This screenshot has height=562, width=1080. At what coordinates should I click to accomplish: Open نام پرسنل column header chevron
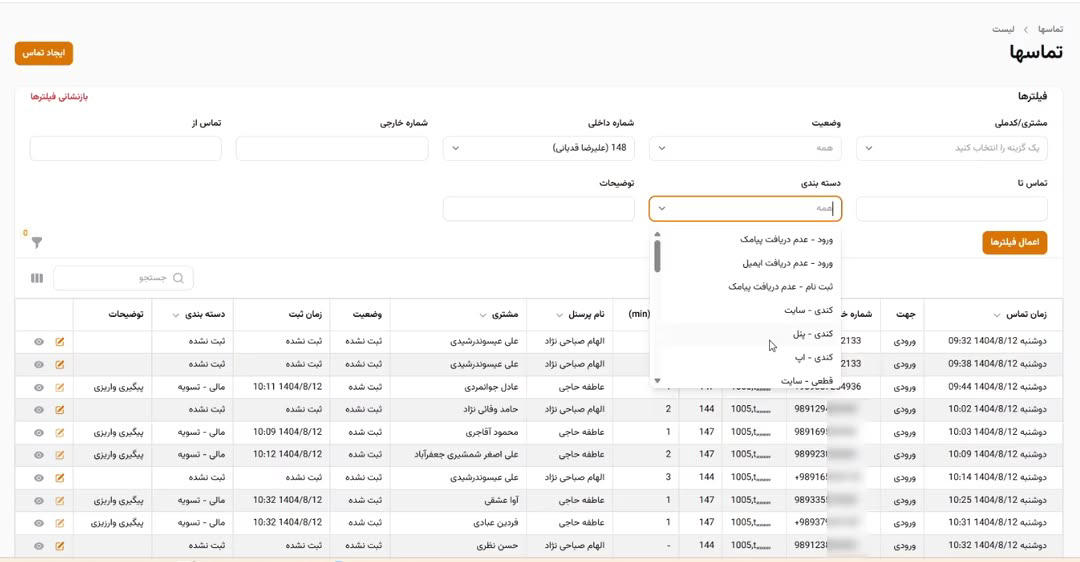point(559,315)
